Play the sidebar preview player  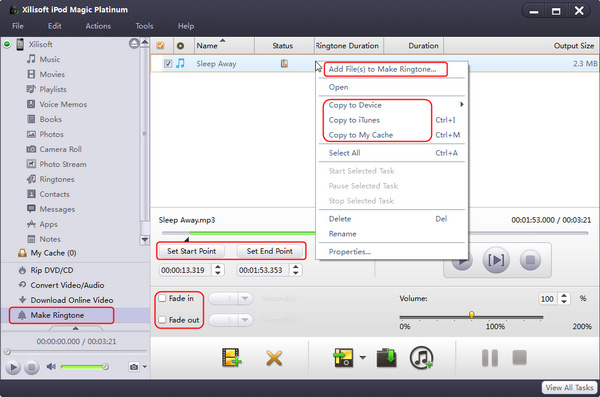tap(13, 367)
